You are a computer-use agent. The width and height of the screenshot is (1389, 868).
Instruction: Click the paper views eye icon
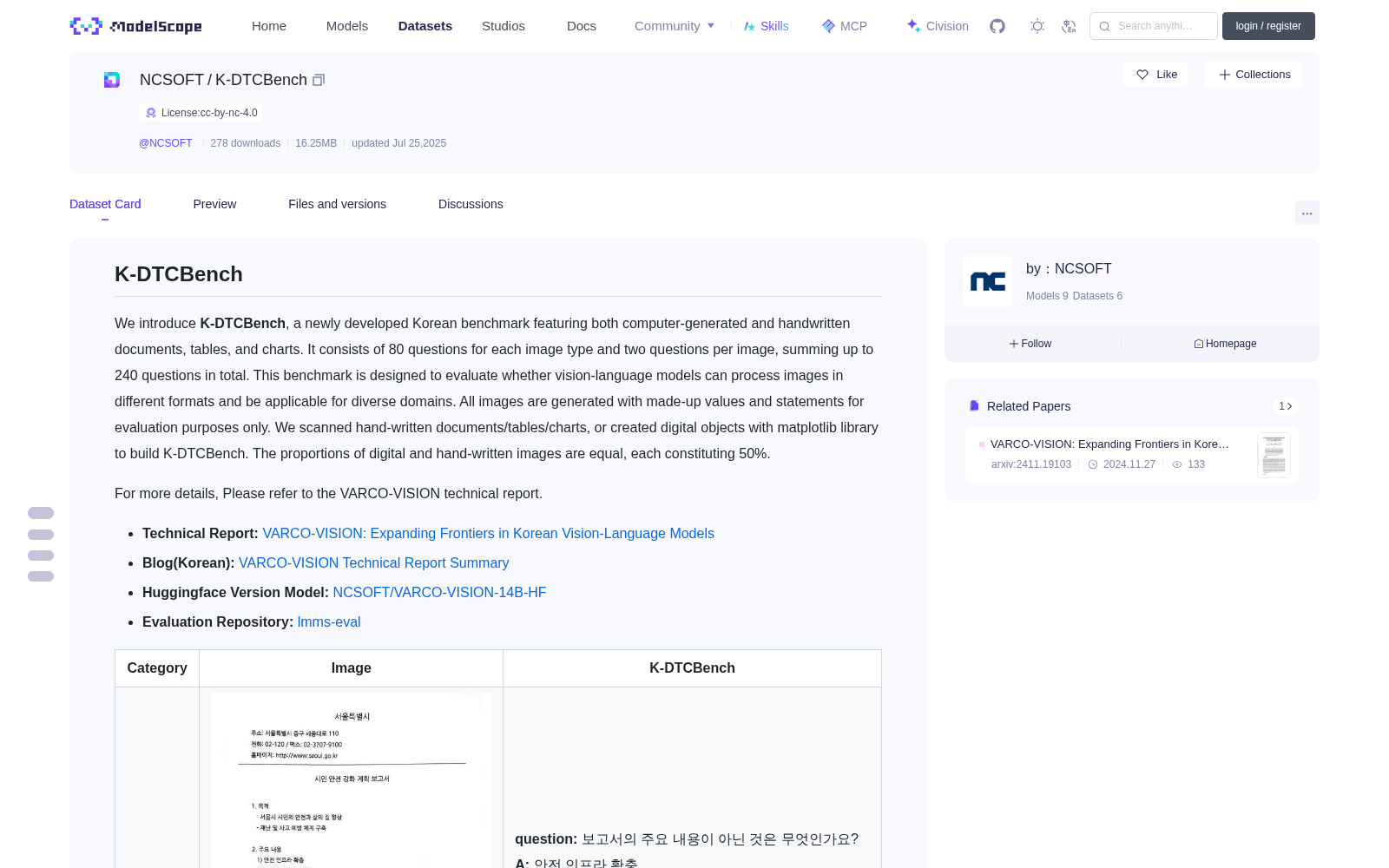(x=1177, y=464)
